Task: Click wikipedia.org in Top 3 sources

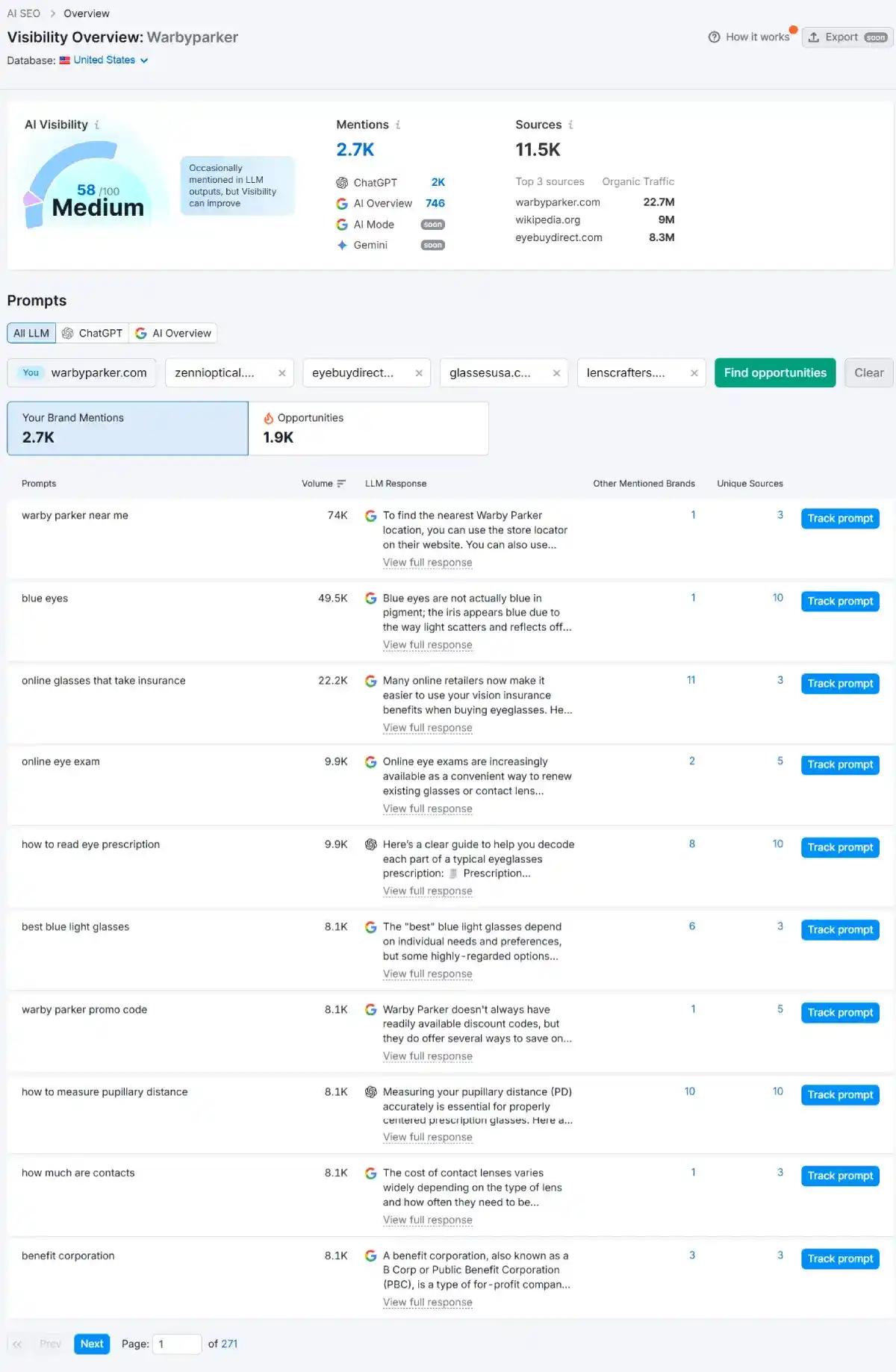Action: click(x=548, y=220)
